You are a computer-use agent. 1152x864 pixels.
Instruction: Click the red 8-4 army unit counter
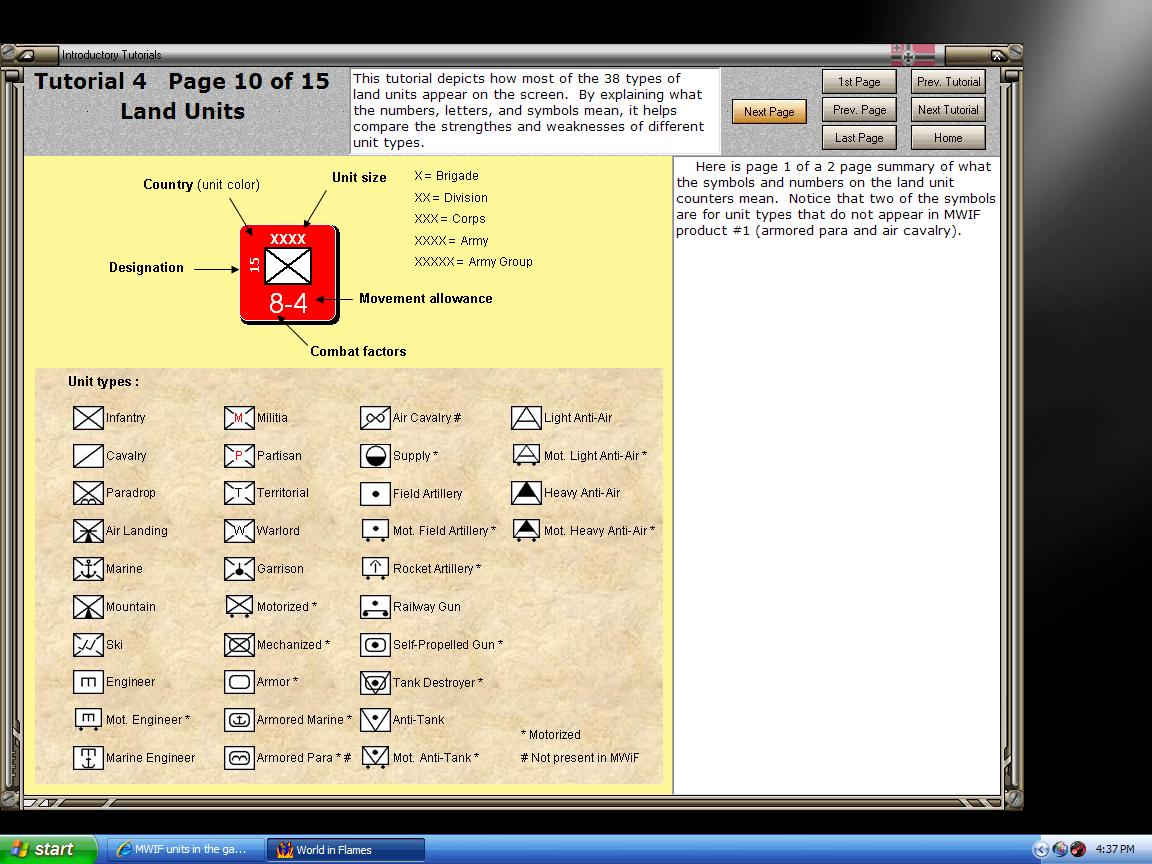pyautogui.click(x=289, y=274)
